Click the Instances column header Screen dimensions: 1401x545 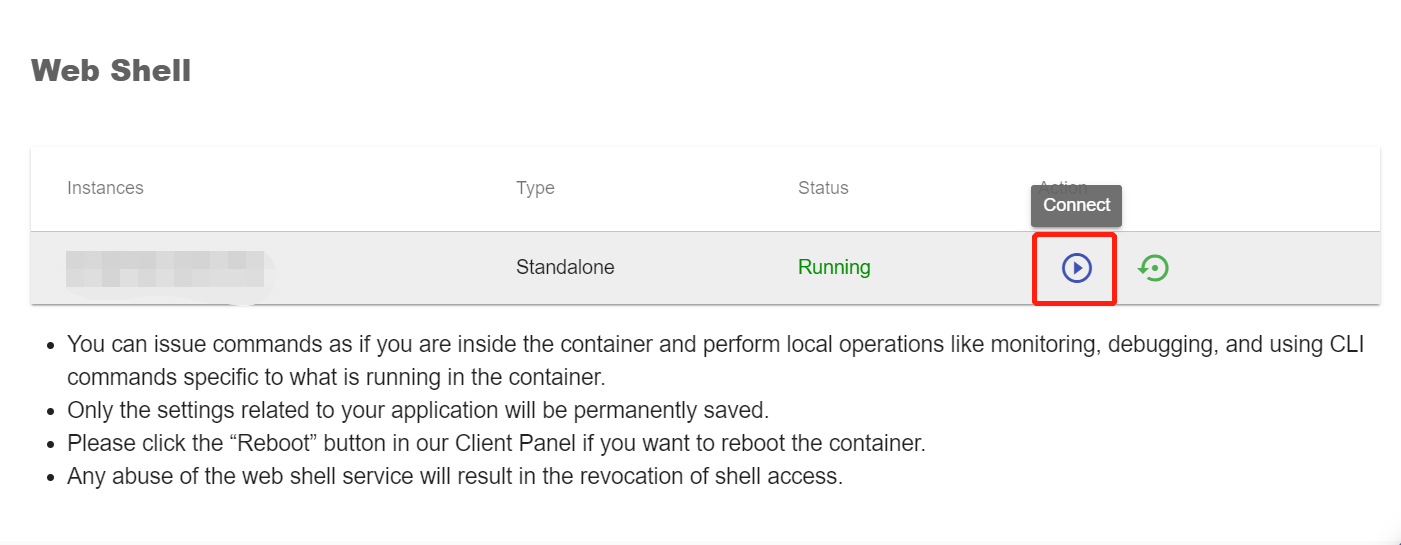[105, 188]
